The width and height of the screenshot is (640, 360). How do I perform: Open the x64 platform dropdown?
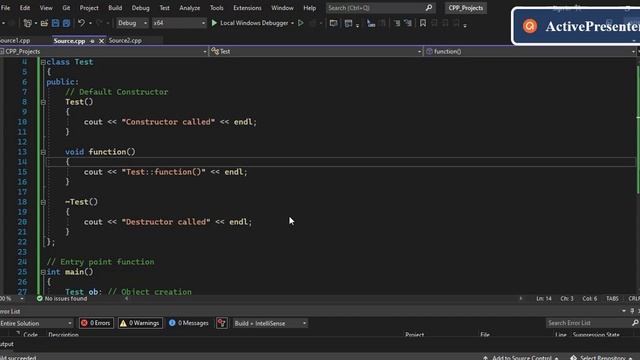pos(179,23)
